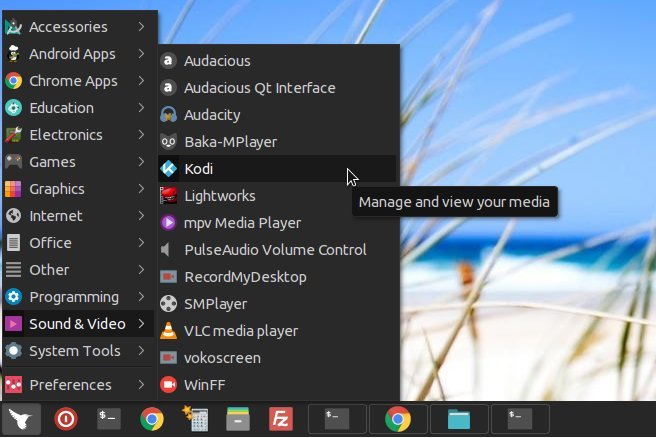
Task: Select Sound & Video category
Action: pyautogui.click(x=78, y=324)
